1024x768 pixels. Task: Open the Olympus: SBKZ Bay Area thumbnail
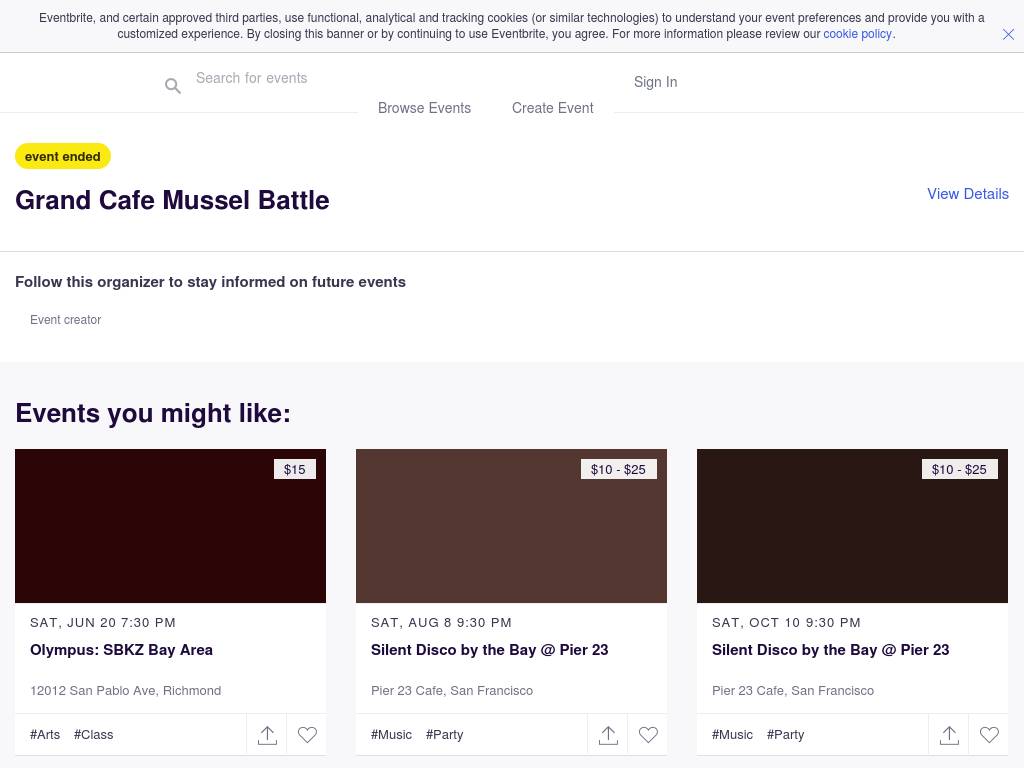tap(170, 526)
